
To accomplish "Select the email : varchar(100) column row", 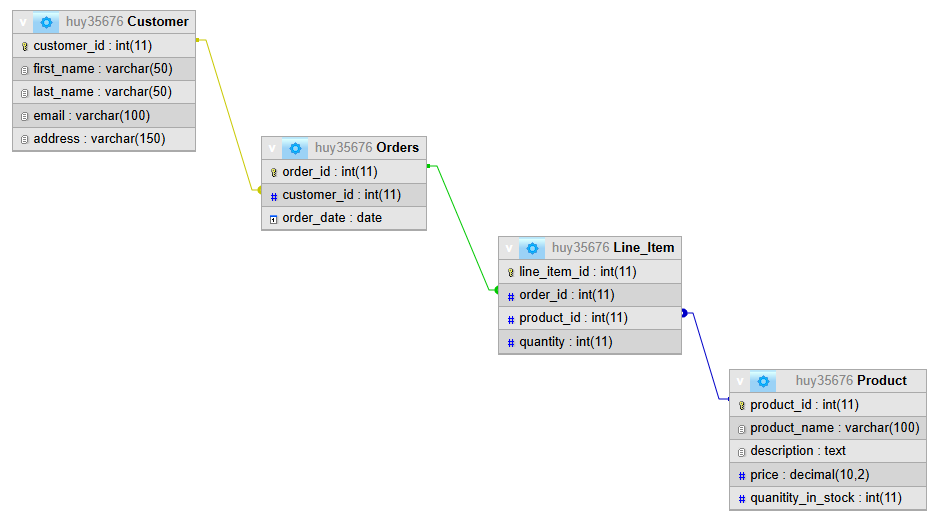I will click(104, 115).
